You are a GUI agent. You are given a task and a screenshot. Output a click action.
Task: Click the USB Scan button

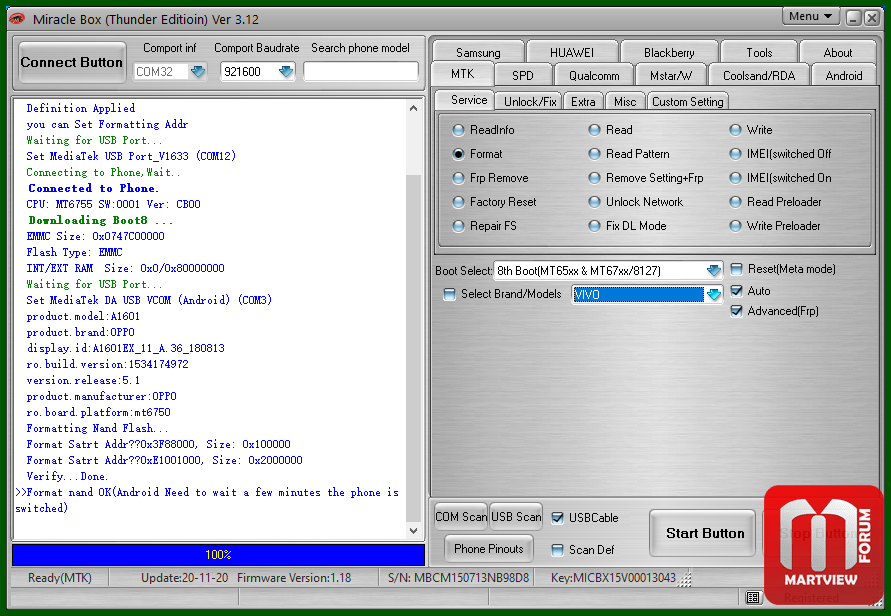pos(516,517)
